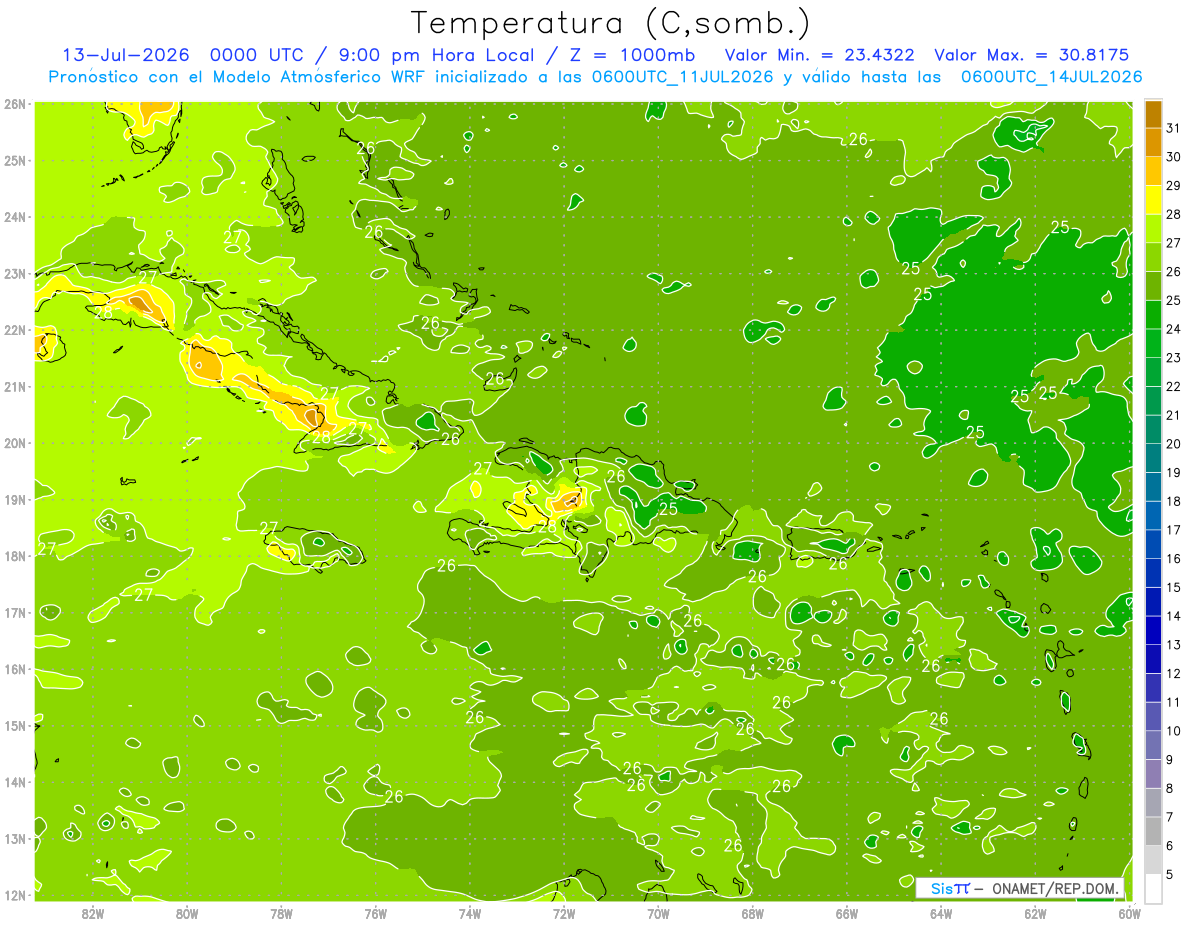Image resolution: width=1200 pixels, height=927 pixels.
Task: Select the "13-Jul-2026 0000 UTC" date text
Action: click(x=183, y=54)
